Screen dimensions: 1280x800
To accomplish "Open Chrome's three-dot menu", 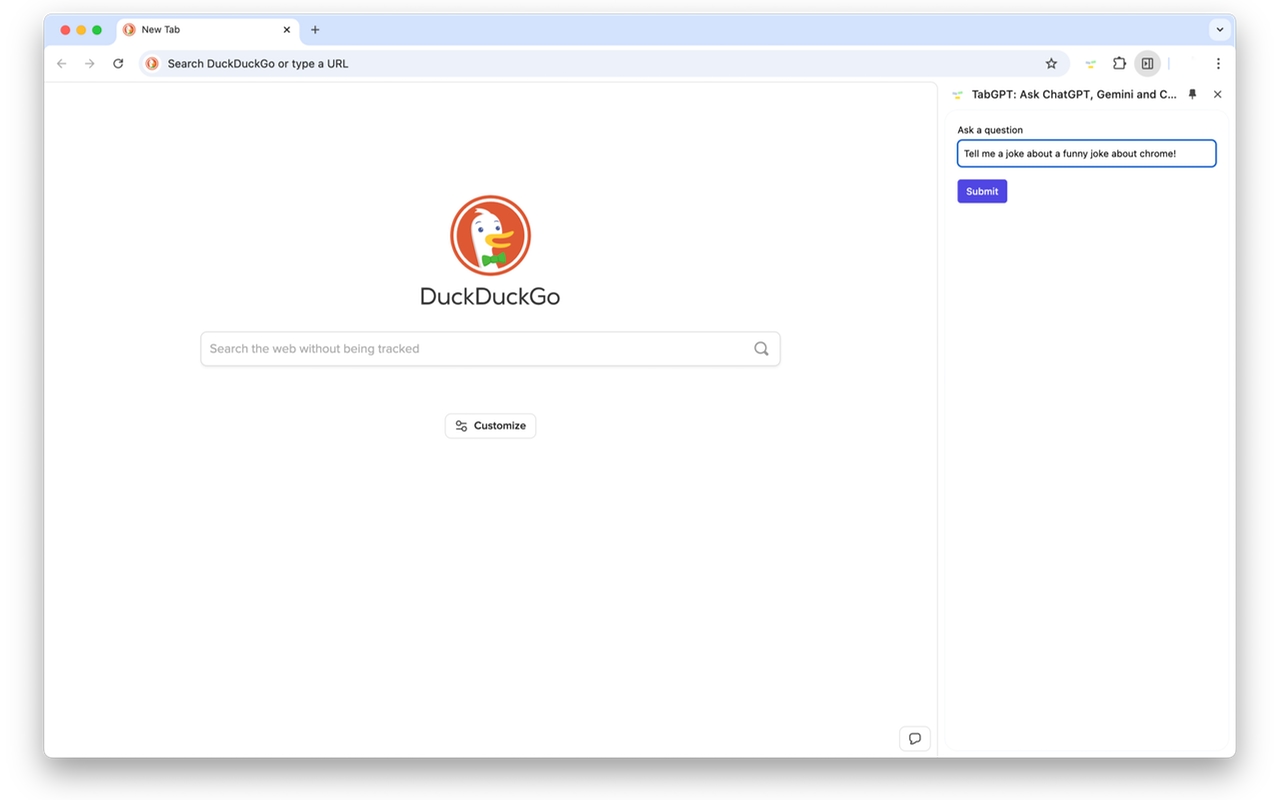I will tap(1218, 63).
